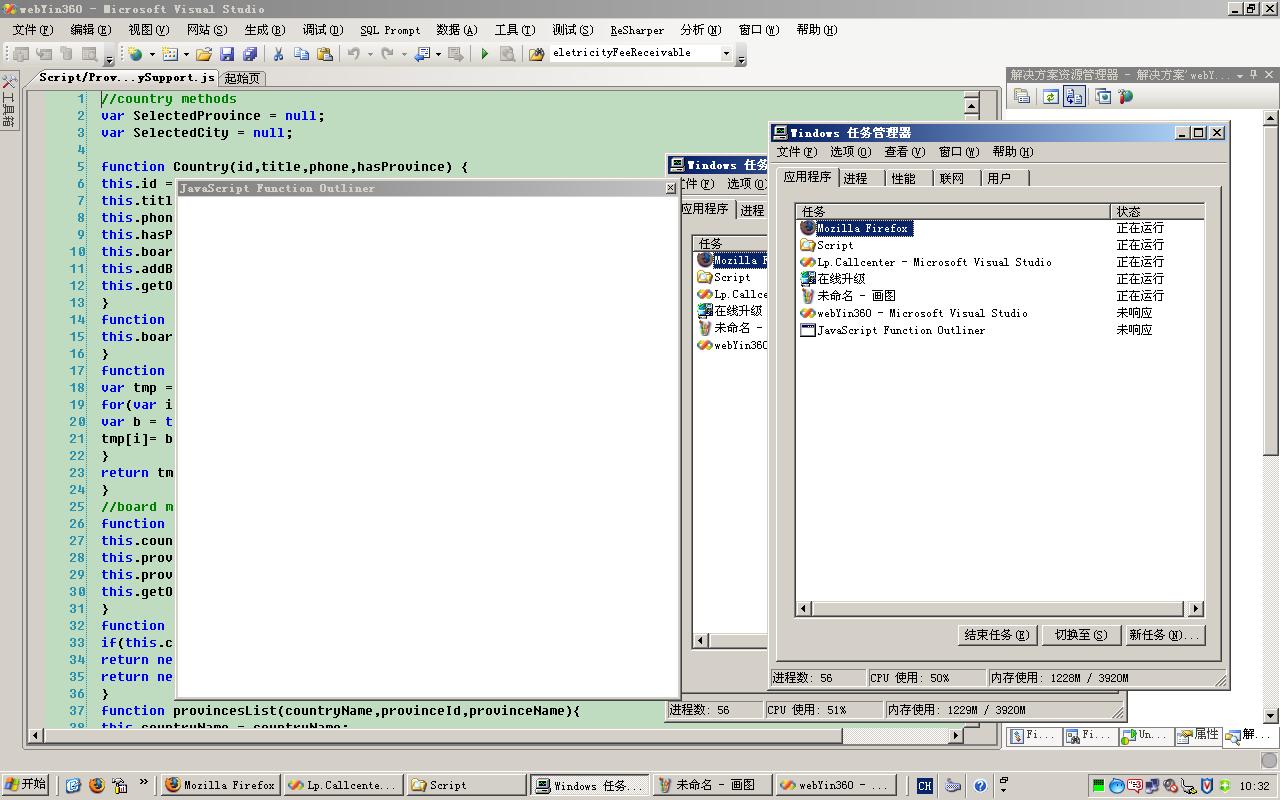This screenshot has height=800, width=1280.
Task: Click the Properties icon in Solution Explorer
Action: (1022, 97)
